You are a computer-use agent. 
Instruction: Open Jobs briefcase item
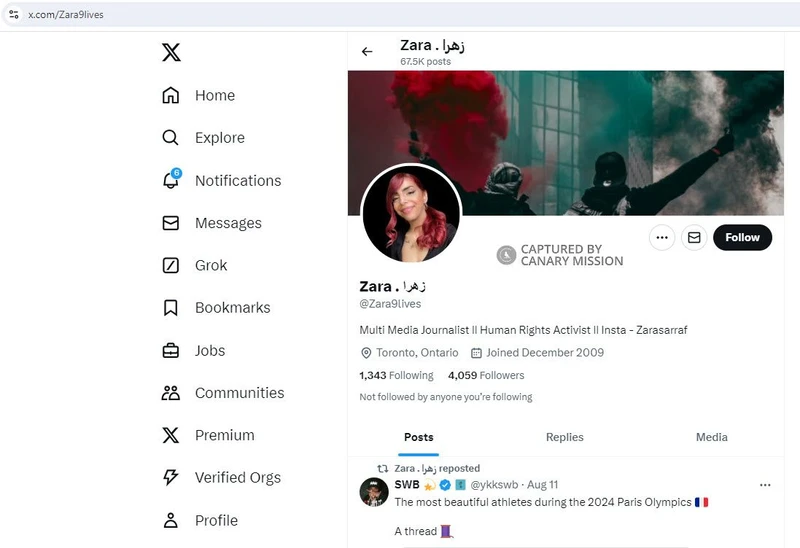[193, 351]
